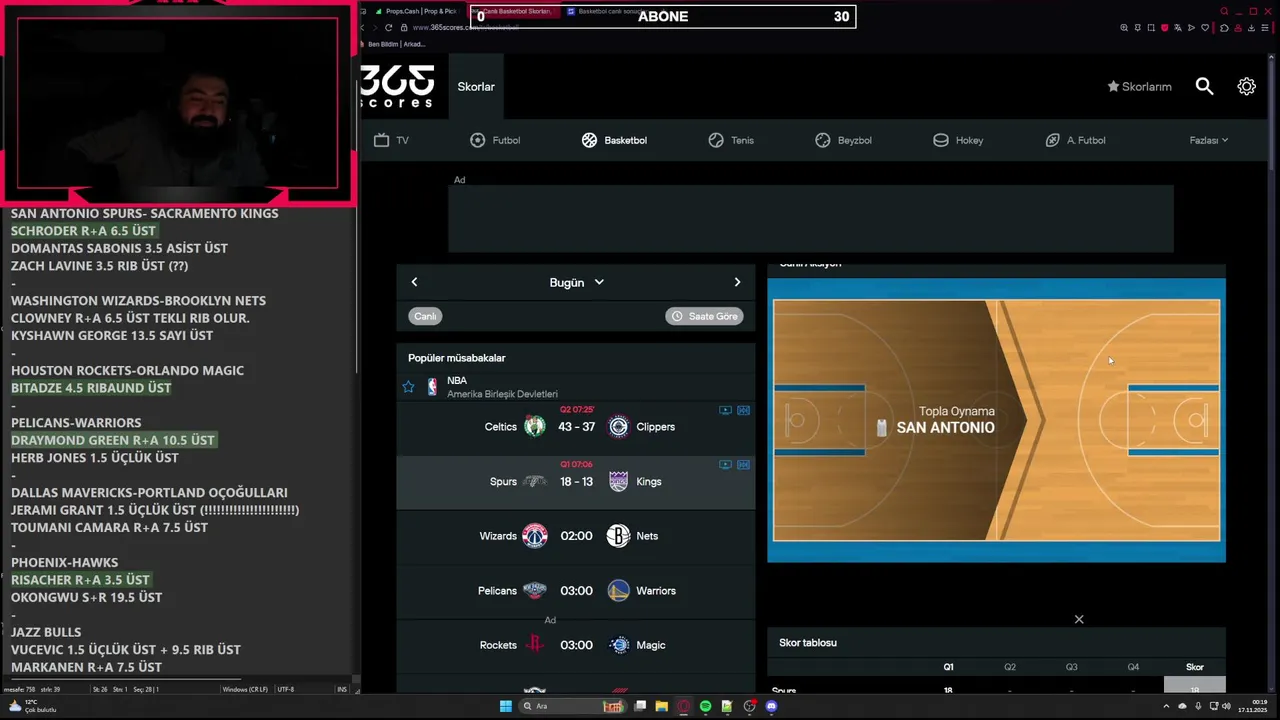Click the Rockets team logo
The width and height of the screenshot is (1280, 720).
click(x=535, y=645)
